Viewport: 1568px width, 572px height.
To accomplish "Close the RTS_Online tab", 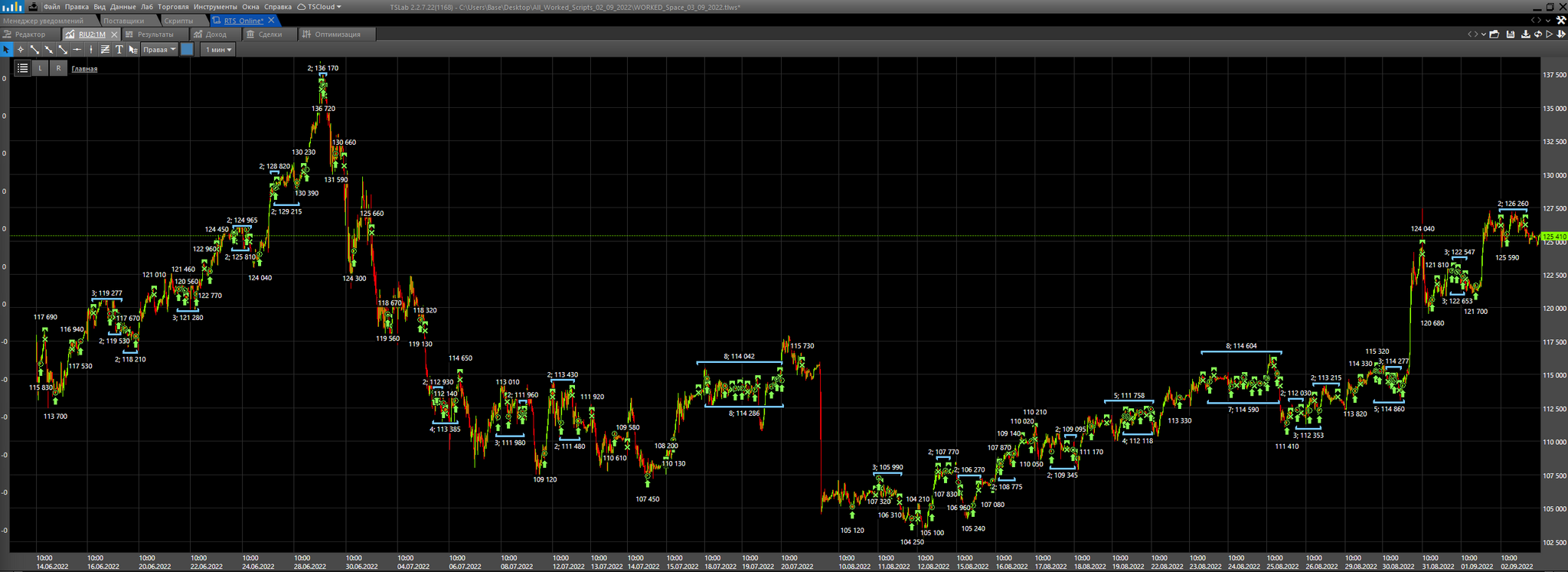I will pyautogui.click(x=271, y=21).
